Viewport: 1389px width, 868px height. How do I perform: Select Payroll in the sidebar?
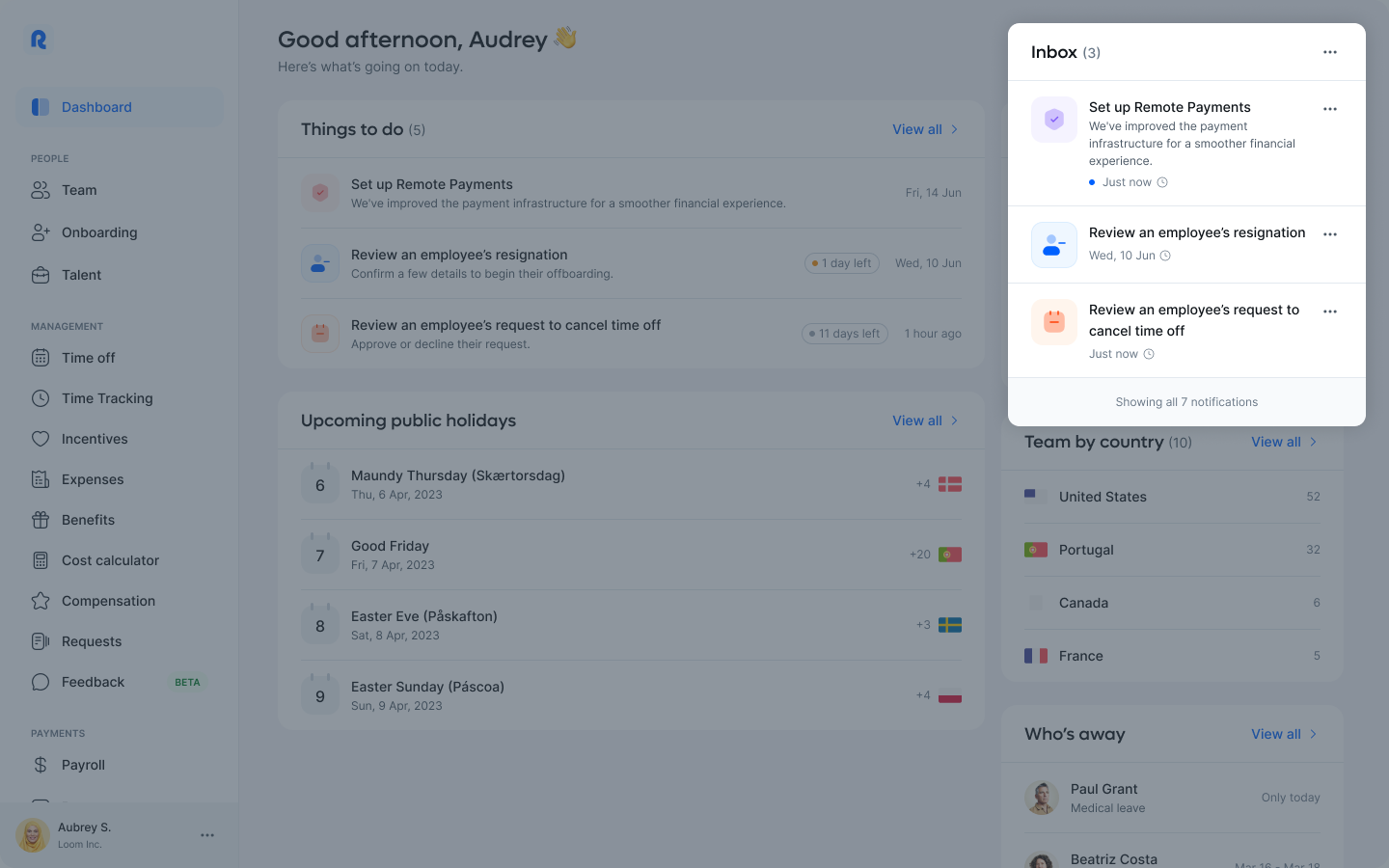coord(120,765)
